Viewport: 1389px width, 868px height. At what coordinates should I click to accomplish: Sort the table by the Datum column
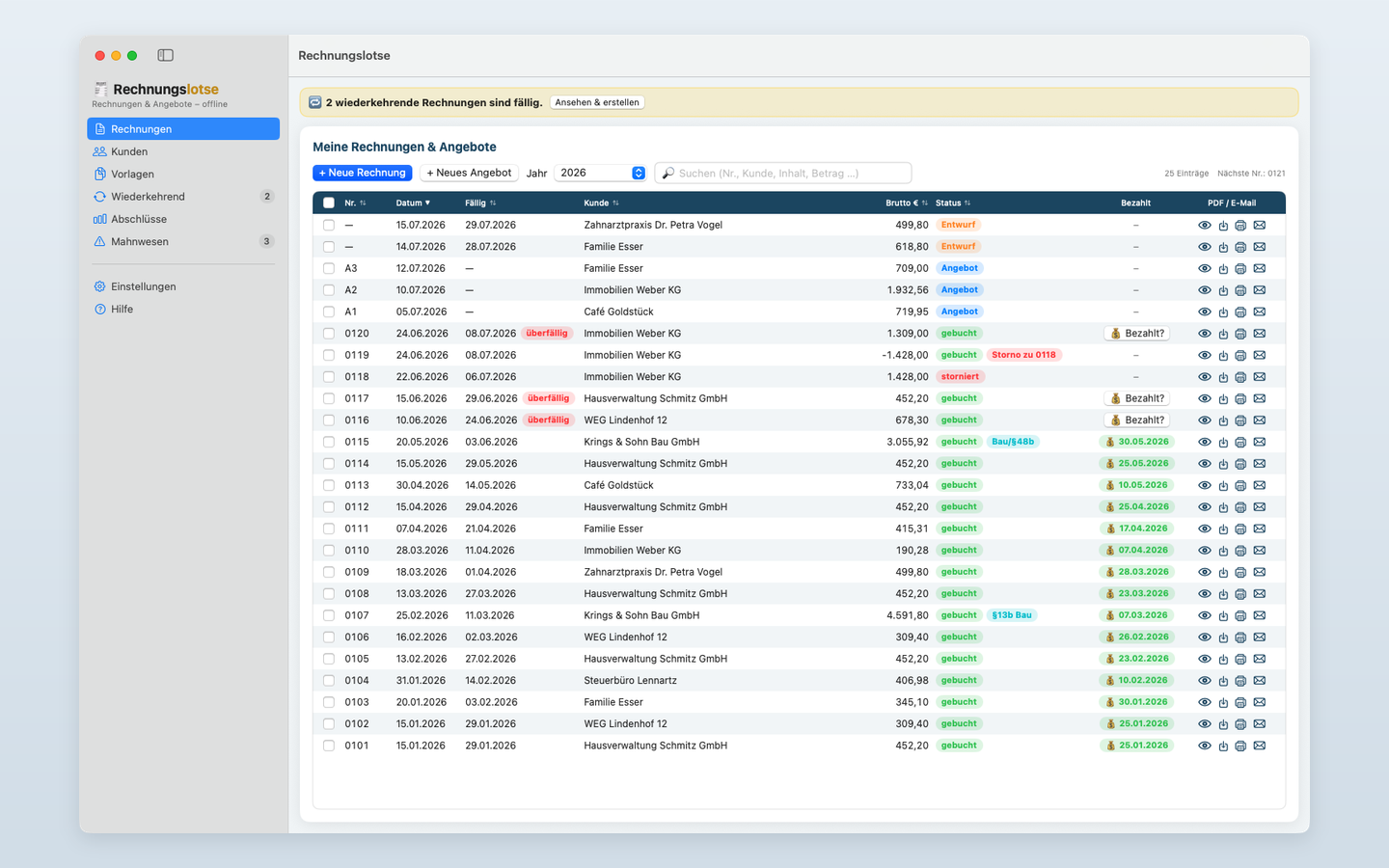pyautogui.click(x=413, y=203)
